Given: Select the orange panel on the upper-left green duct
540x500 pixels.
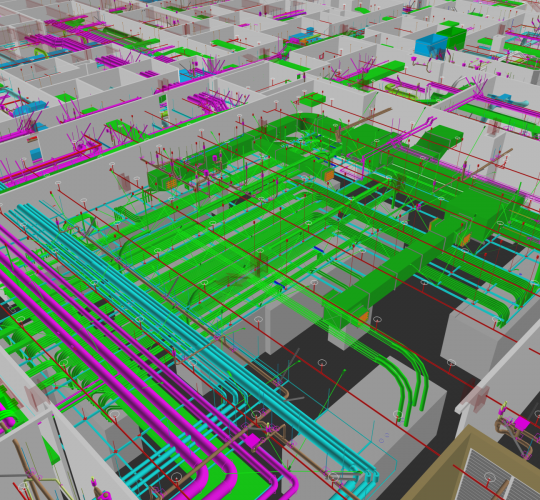Looking at the screenshot, I should tap(171, 184).
